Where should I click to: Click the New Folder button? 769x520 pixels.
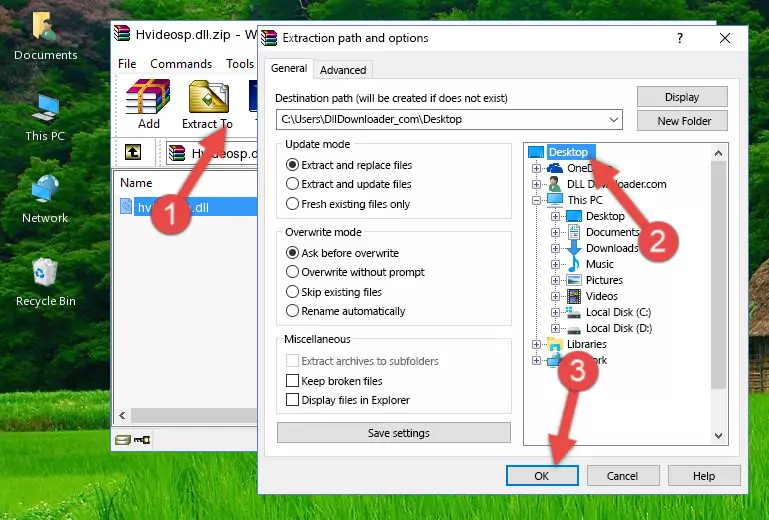682,121
